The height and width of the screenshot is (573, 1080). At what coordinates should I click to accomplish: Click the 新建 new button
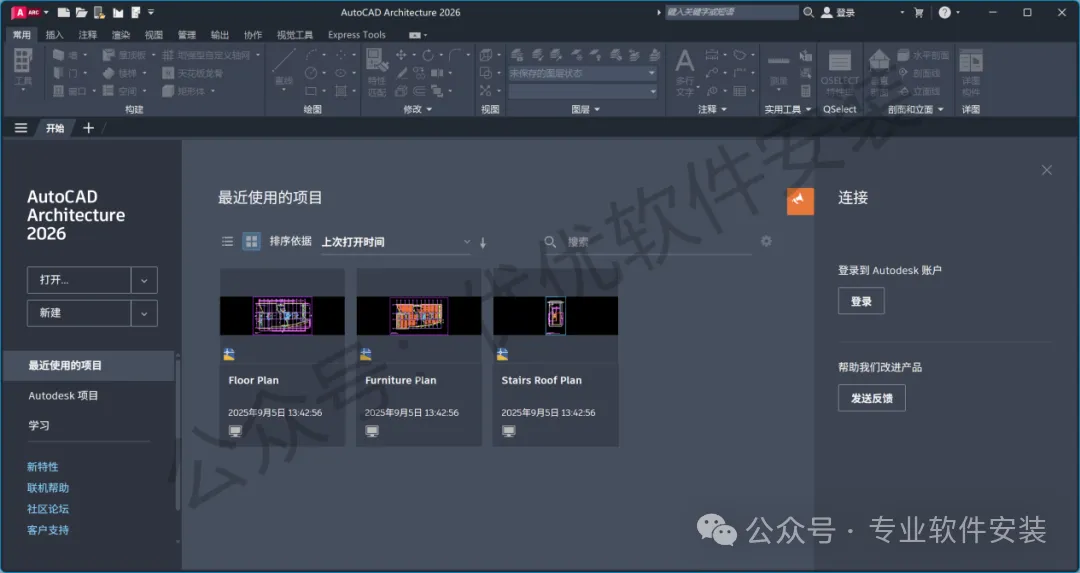(x=79, y=313)
